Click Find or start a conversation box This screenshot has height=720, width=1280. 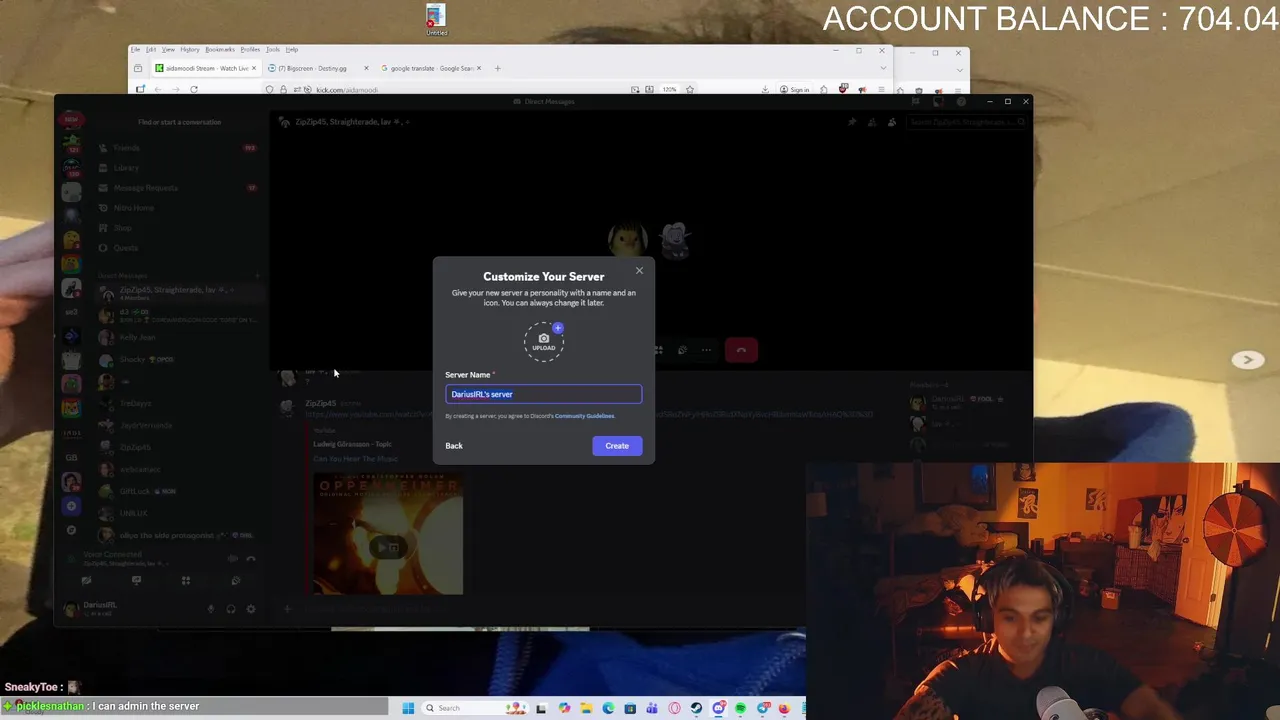point(180,122)
